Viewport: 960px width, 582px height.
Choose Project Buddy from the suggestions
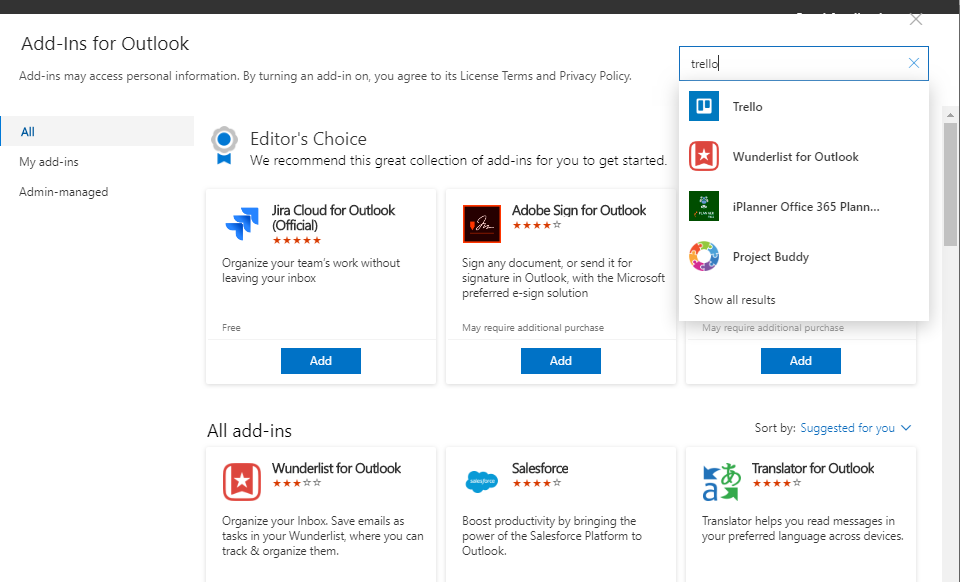point(804,257)
